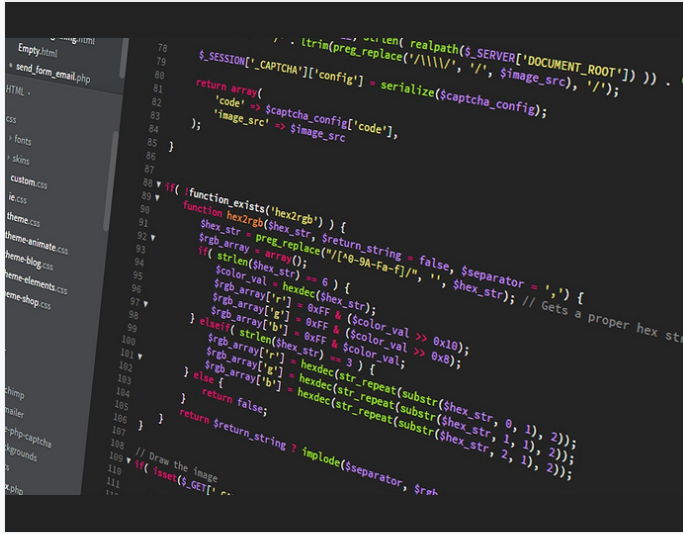The image size is (683, 534).
Task: Click the 'function hex2rgb' declaration
Action: click(223, 214)
